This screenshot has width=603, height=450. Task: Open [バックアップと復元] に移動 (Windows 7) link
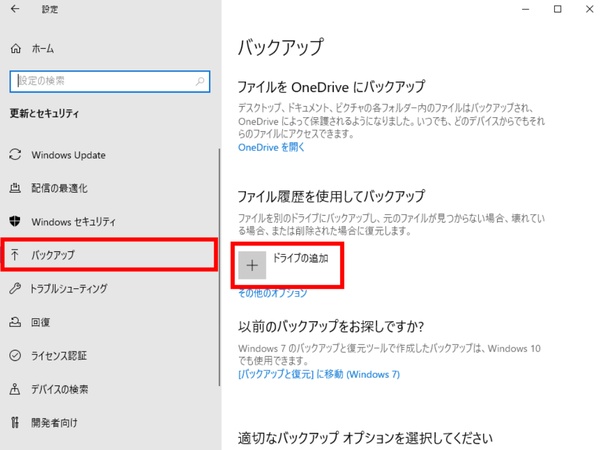pos(319,374)
